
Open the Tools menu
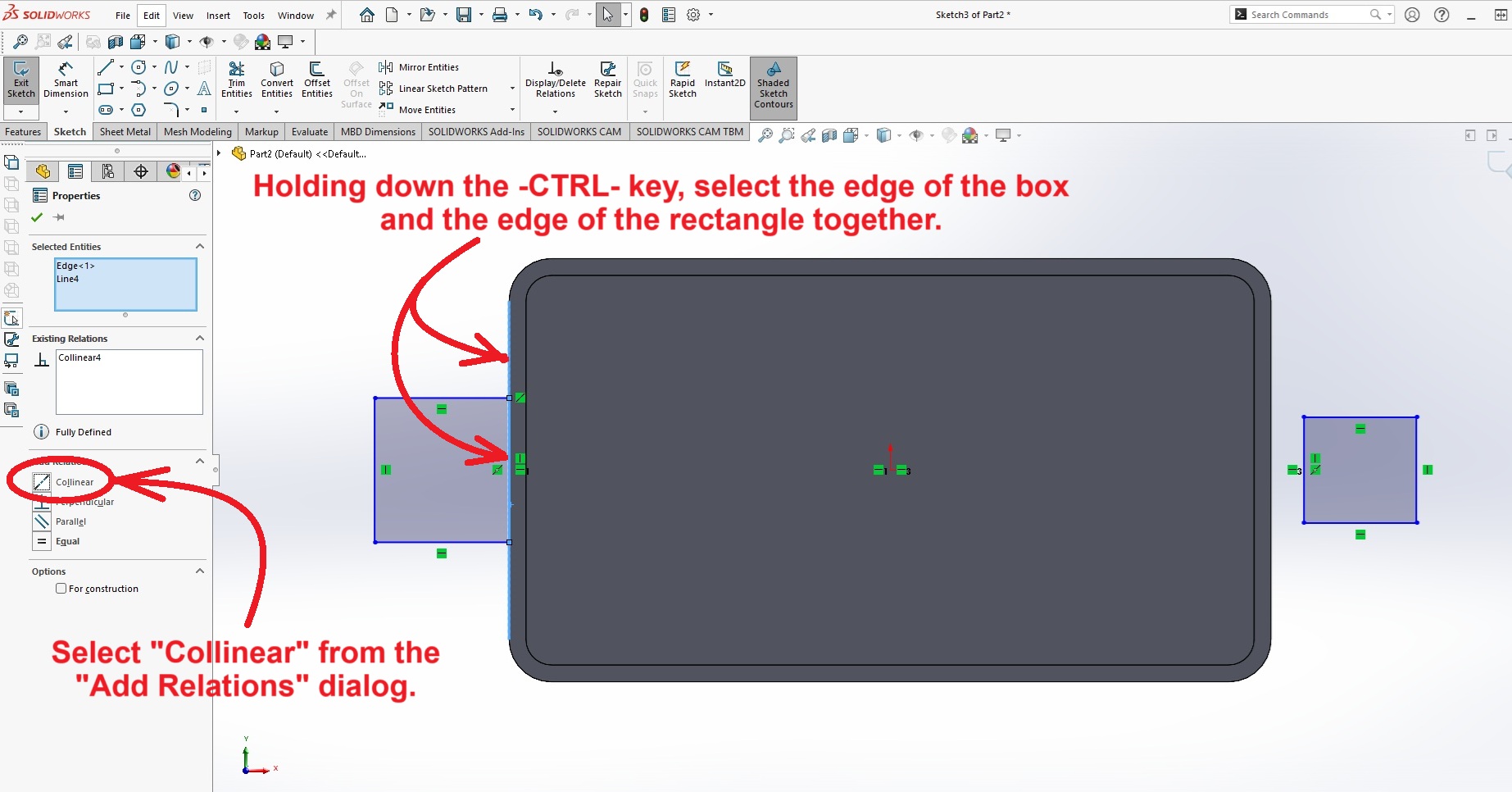coord(253,16)
